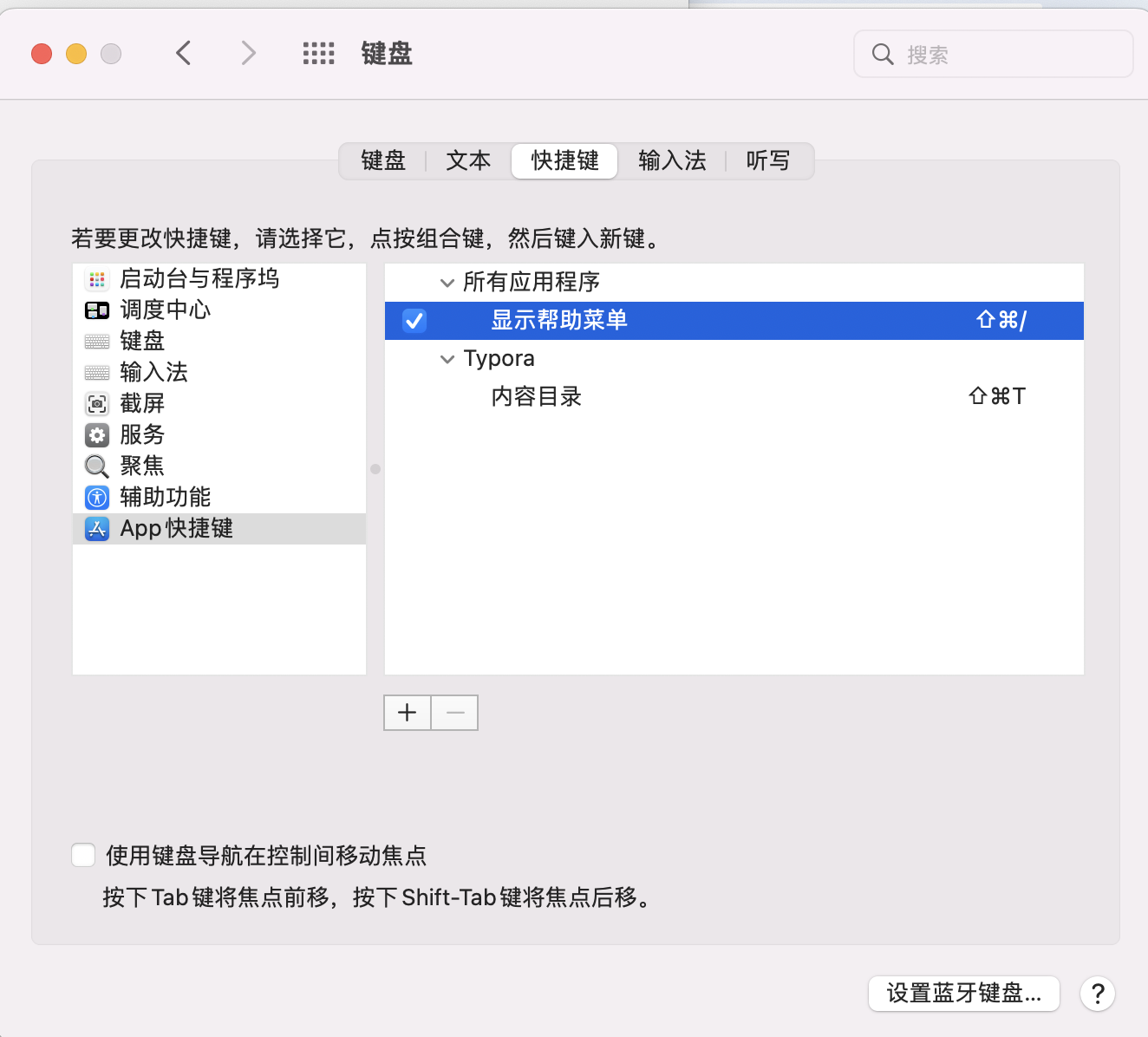The width and height of the screenshot is (1148, 1037).
Task: Switch to the 文本 tab
Action: tap(468, 161)
